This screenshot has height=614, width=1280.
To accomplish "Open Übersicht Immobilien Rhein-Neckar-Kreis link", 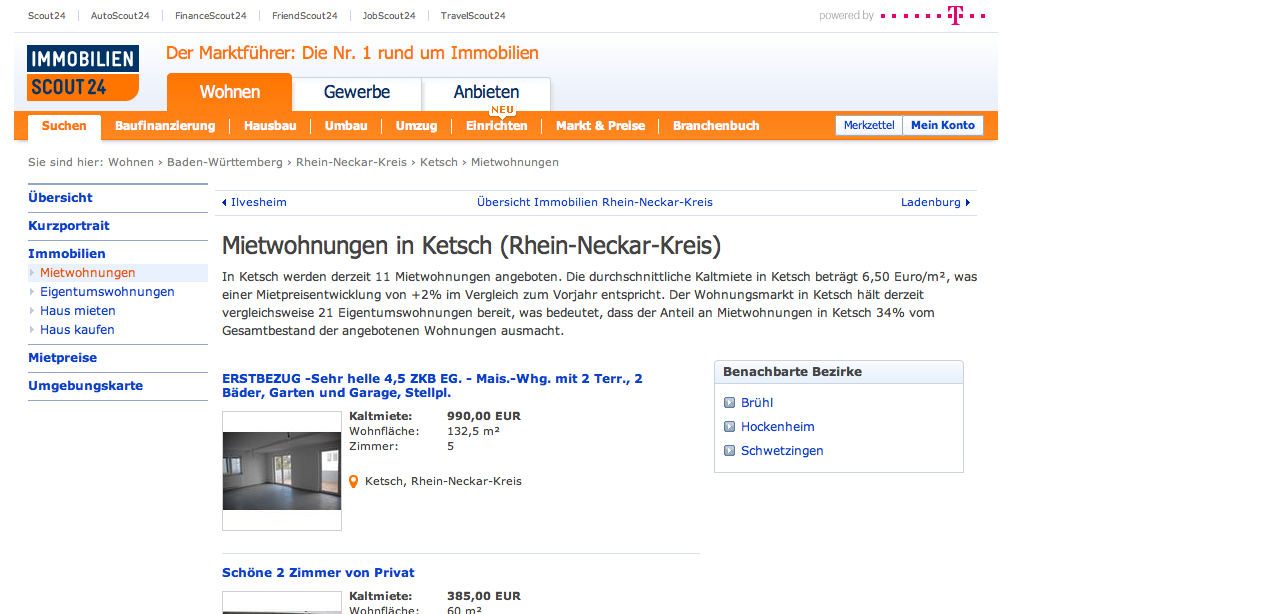I will pos(595,202).
